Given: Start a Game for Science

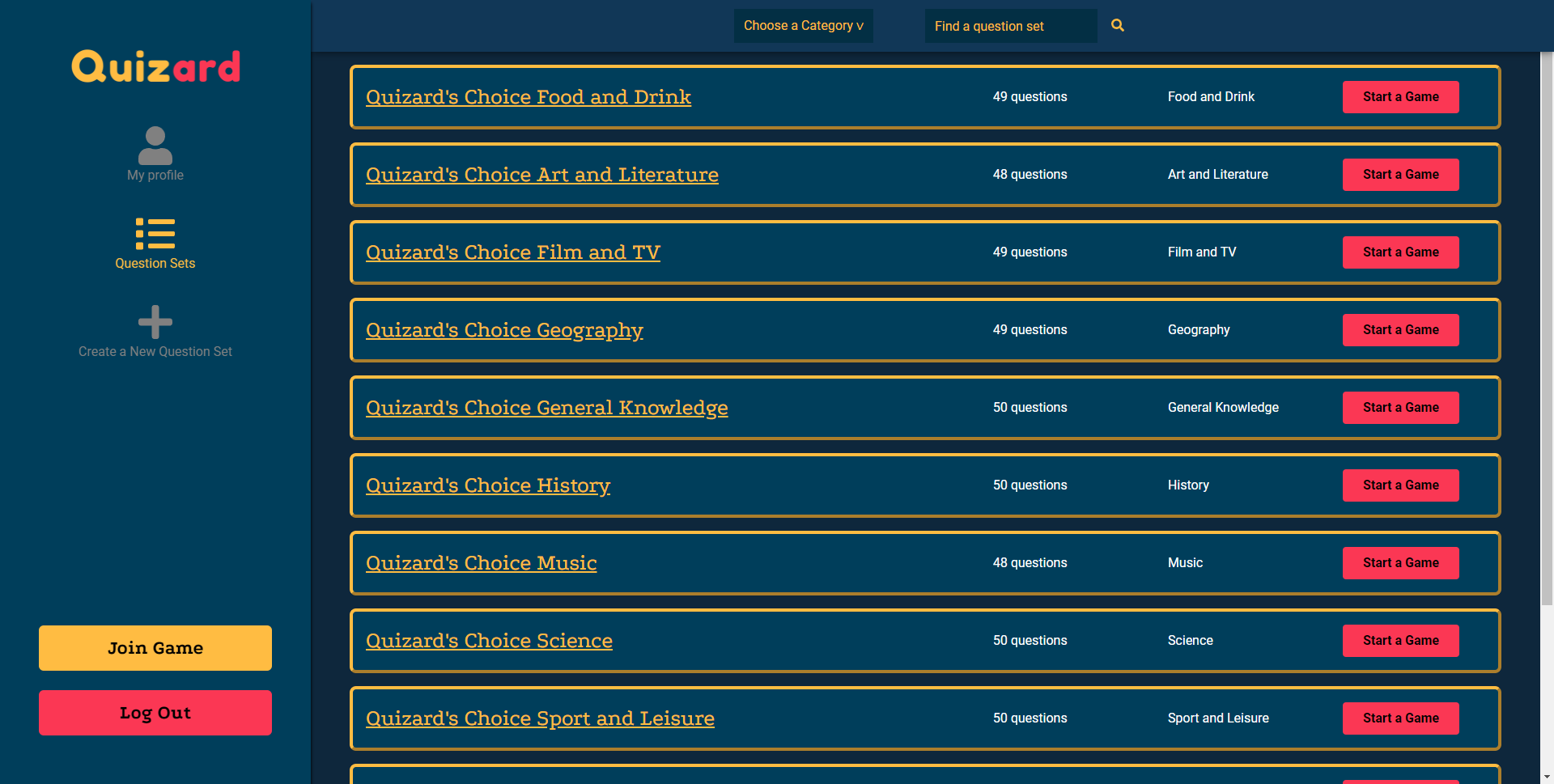Looking at the screenshot, I should point(1401,641).
